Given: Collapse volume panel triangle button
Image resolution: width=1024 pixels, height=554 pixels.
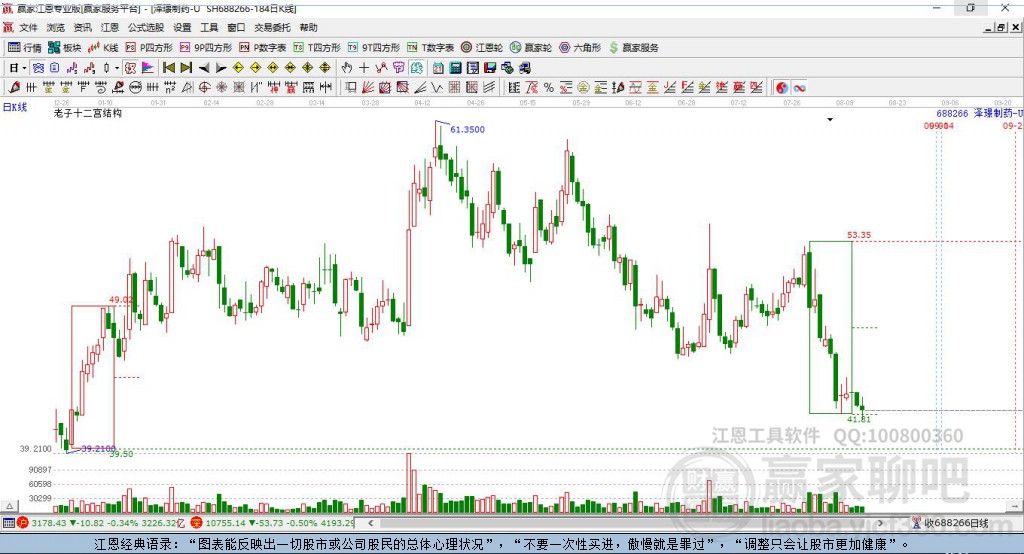Looking at the screenshot, I should (9, 506).
